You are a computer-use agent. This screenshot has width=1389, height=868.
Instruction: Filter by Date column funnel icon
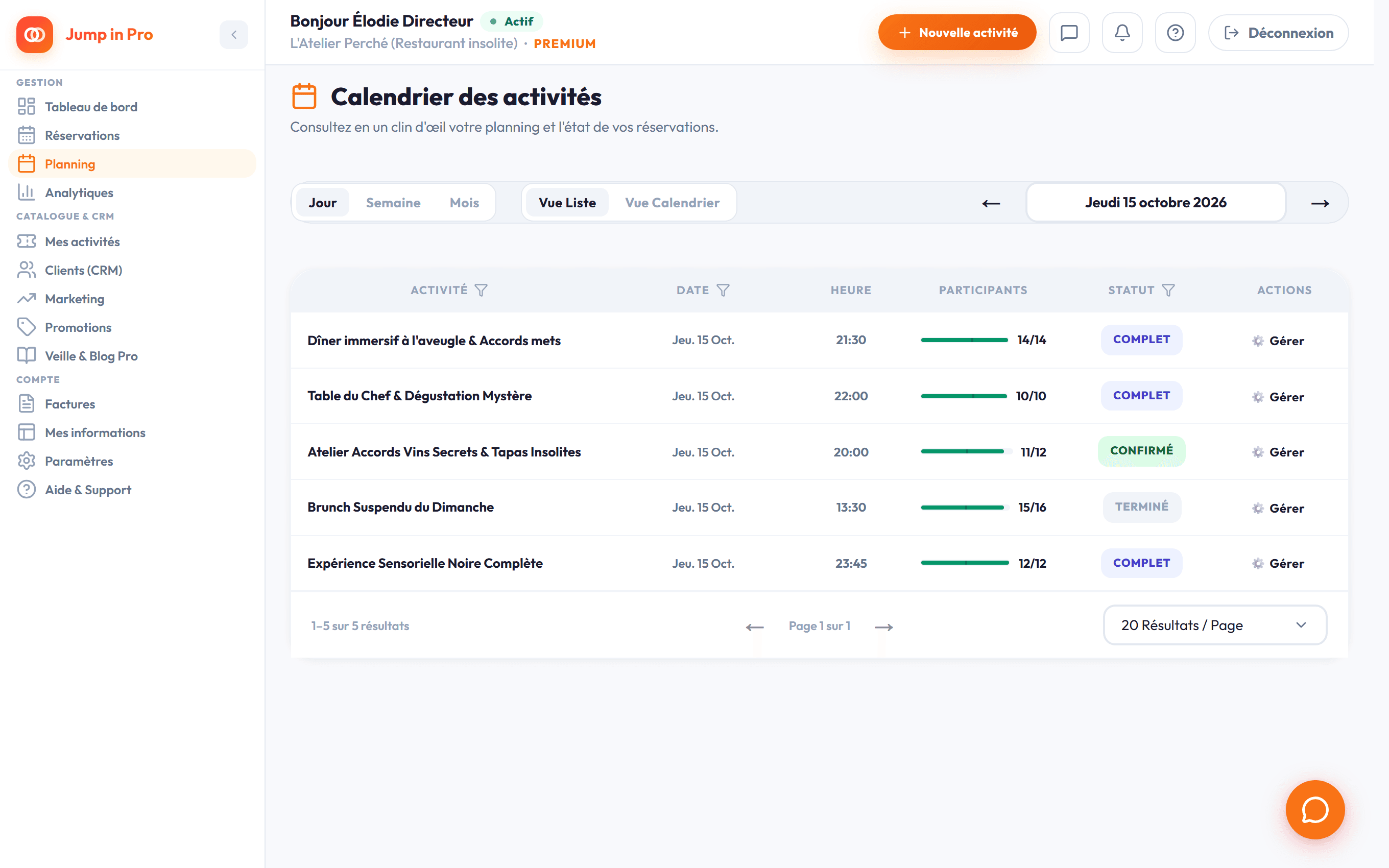[x=723, y=290]
